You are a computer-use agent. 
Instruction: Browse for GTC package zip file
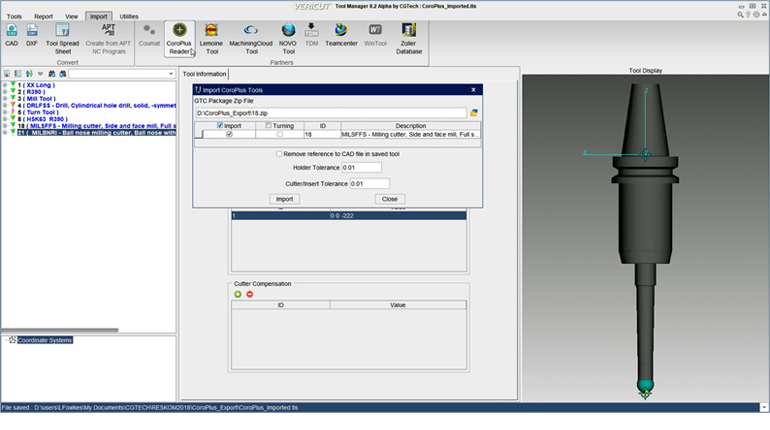pyautogui.click(x=474, y=113)
